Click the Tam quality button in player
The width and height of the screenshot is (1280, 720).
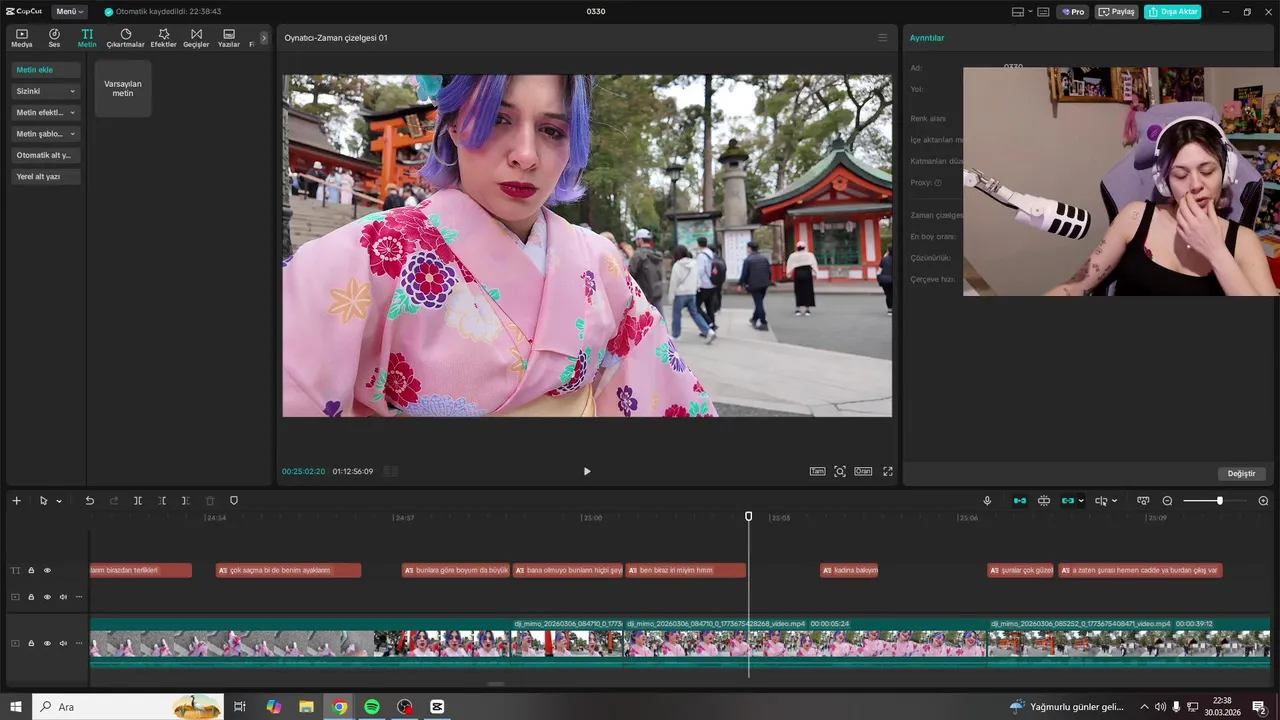[x=817, y=471]
